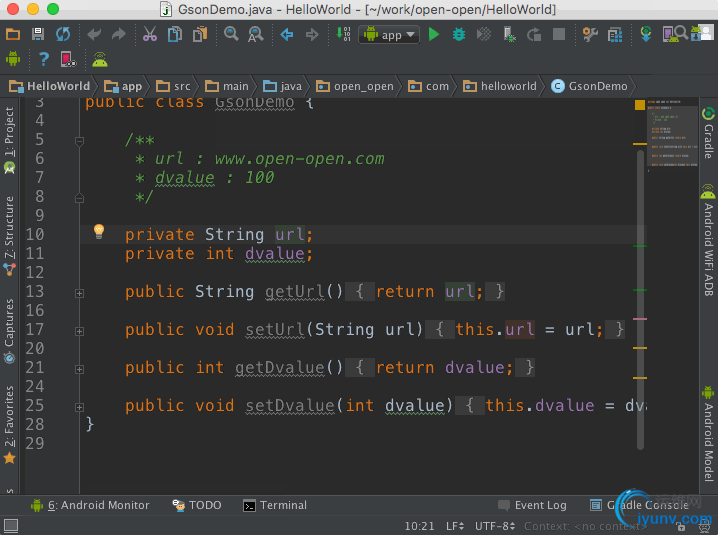
Task: Click cursor position 10:21 indicator
Action: (419, 526)
